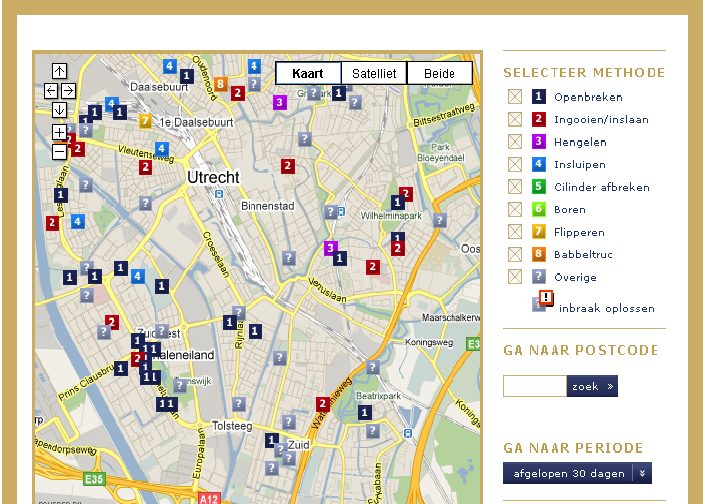The width and height of the screenshot is (705, 504).
Task: Click the purple 3 marker south of Binnenstad
Action: tap(330, 248)
